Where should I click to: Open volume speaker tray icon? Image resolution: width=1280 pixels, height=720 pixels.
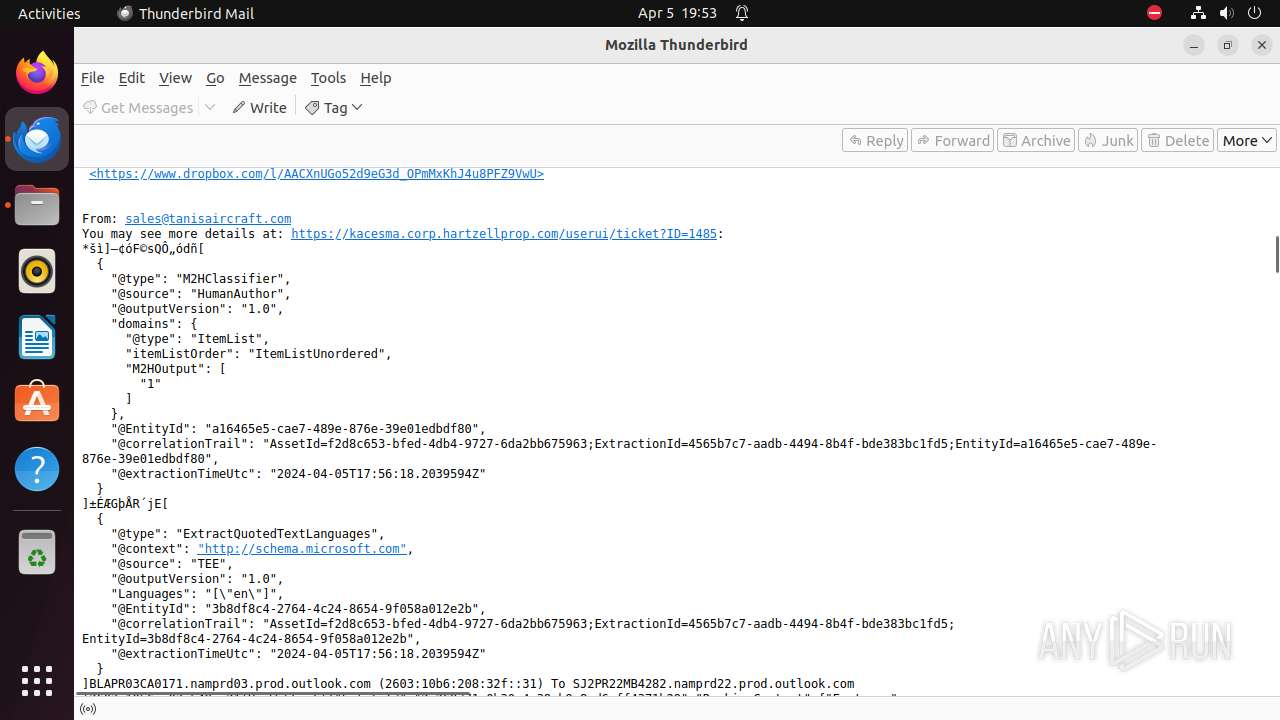(1227, 13)
